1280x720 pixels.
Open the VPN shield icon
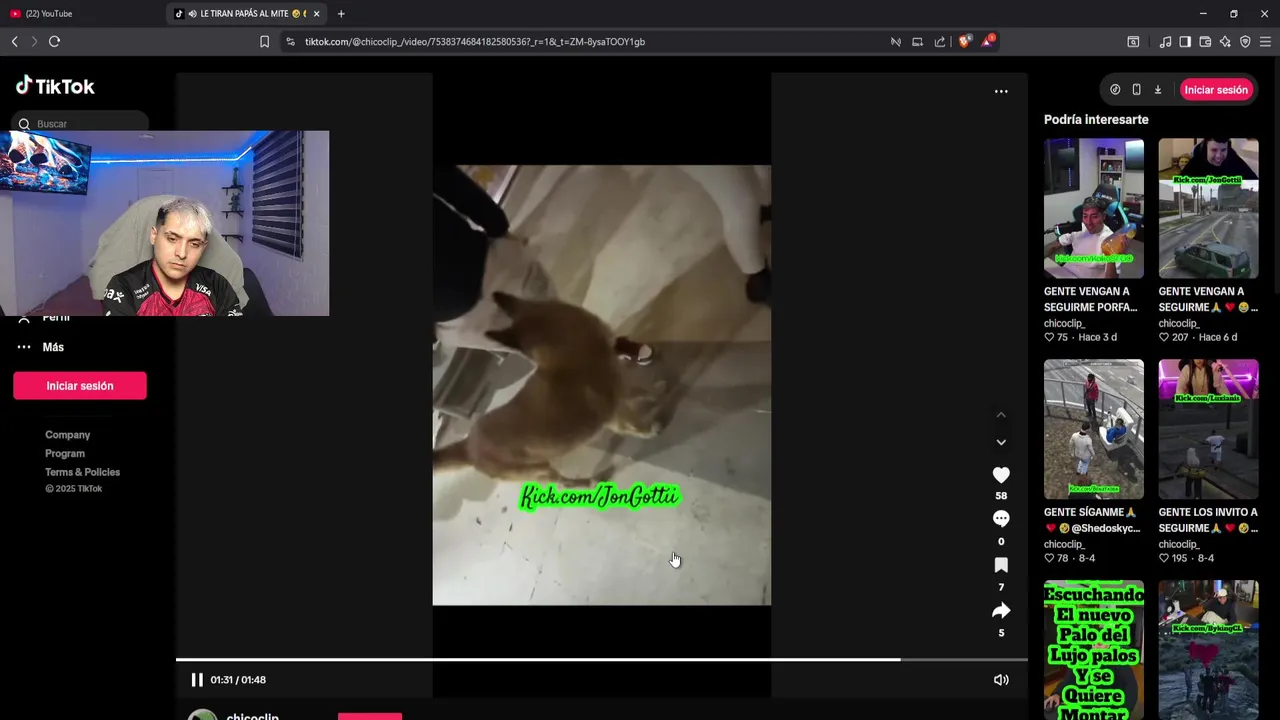click(1245, 42)
